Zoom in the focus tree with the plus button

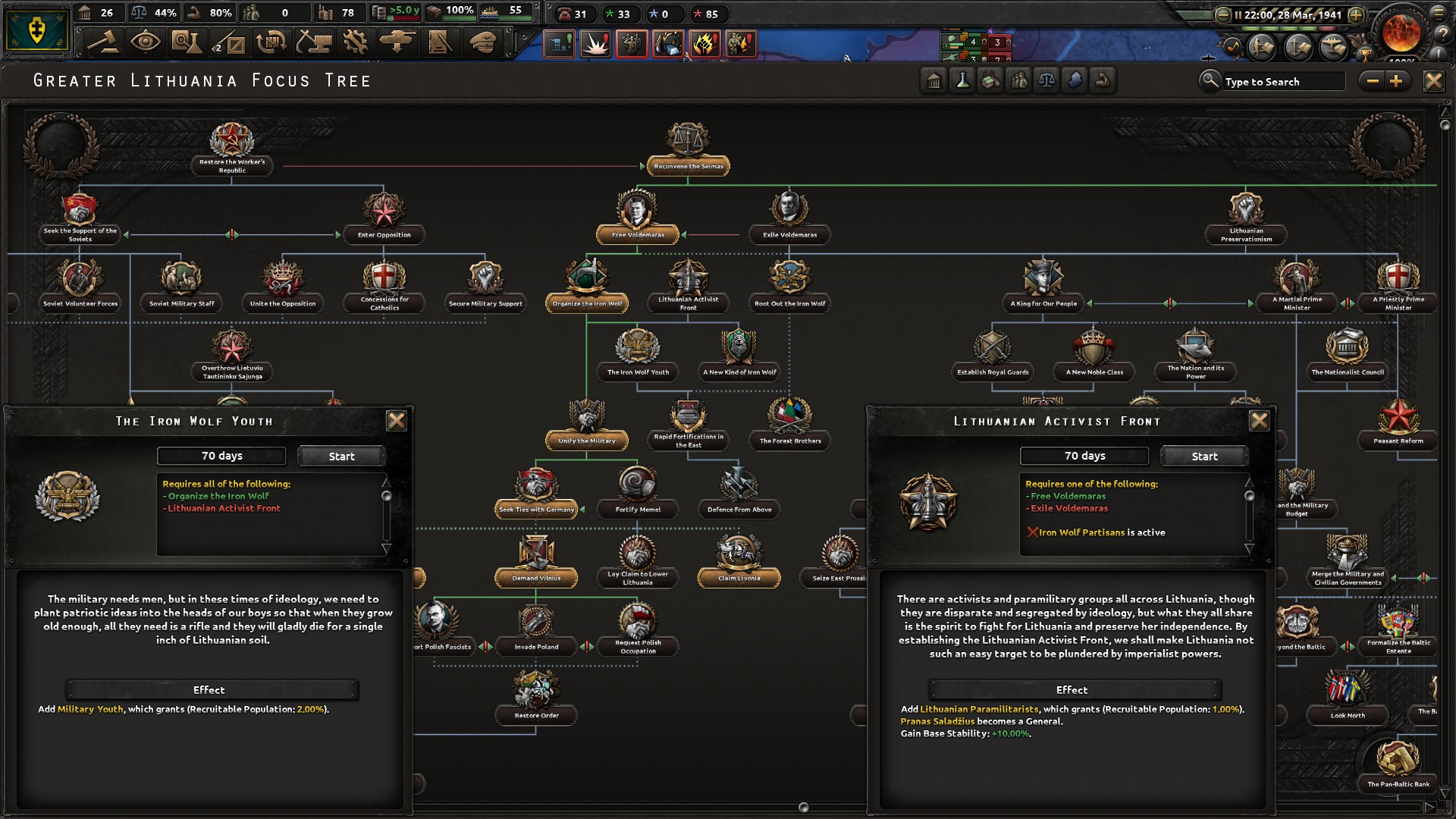(1398, 80)
